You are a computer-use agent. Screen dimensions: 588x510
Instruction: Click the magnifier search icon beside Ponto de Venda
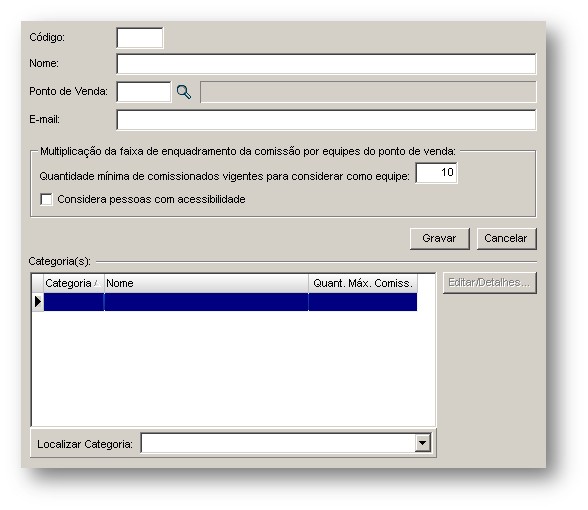pos(184,92)
